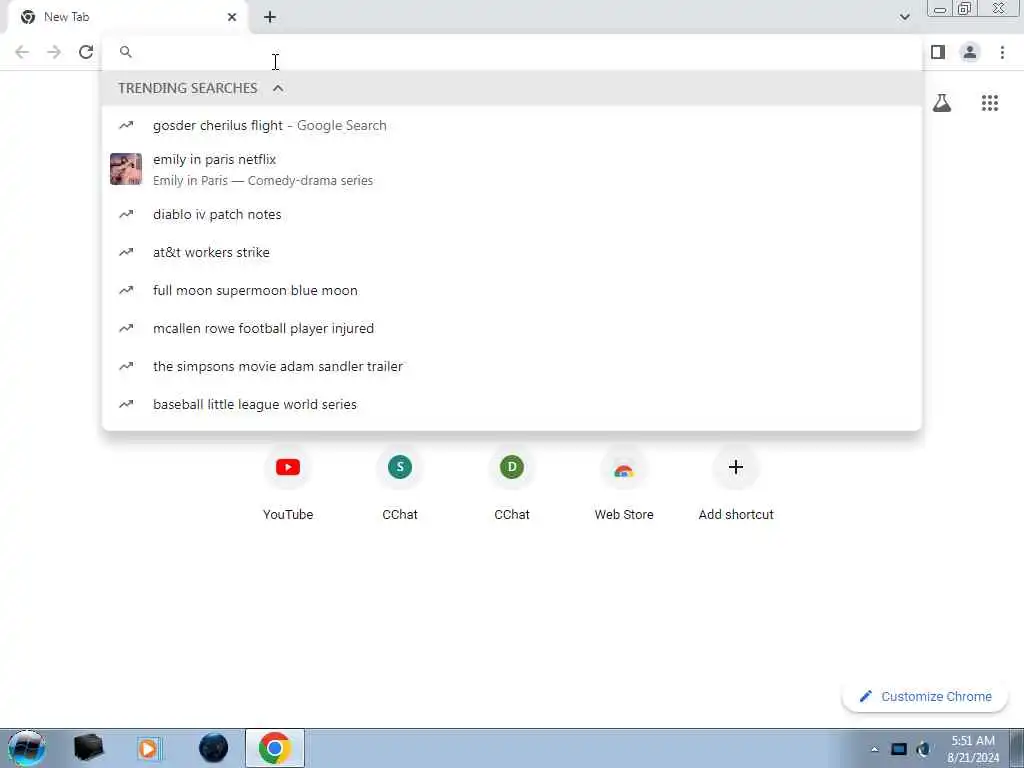Click the Chrome taskbar icon
This screenshot has height=768, width=1024.
(274, 748)
